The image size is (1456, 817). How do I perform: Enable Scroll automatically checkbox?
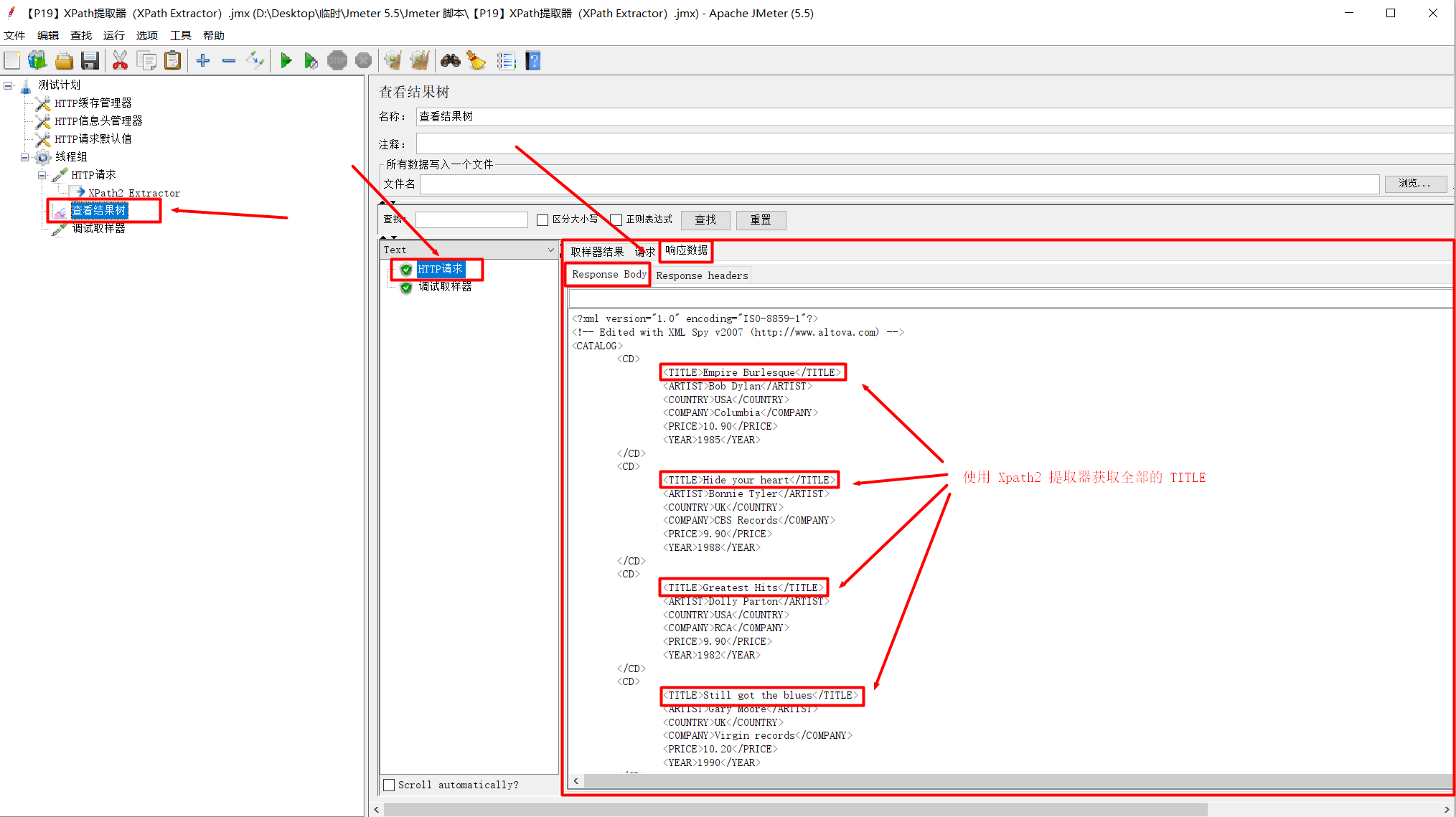pos(389,785)
